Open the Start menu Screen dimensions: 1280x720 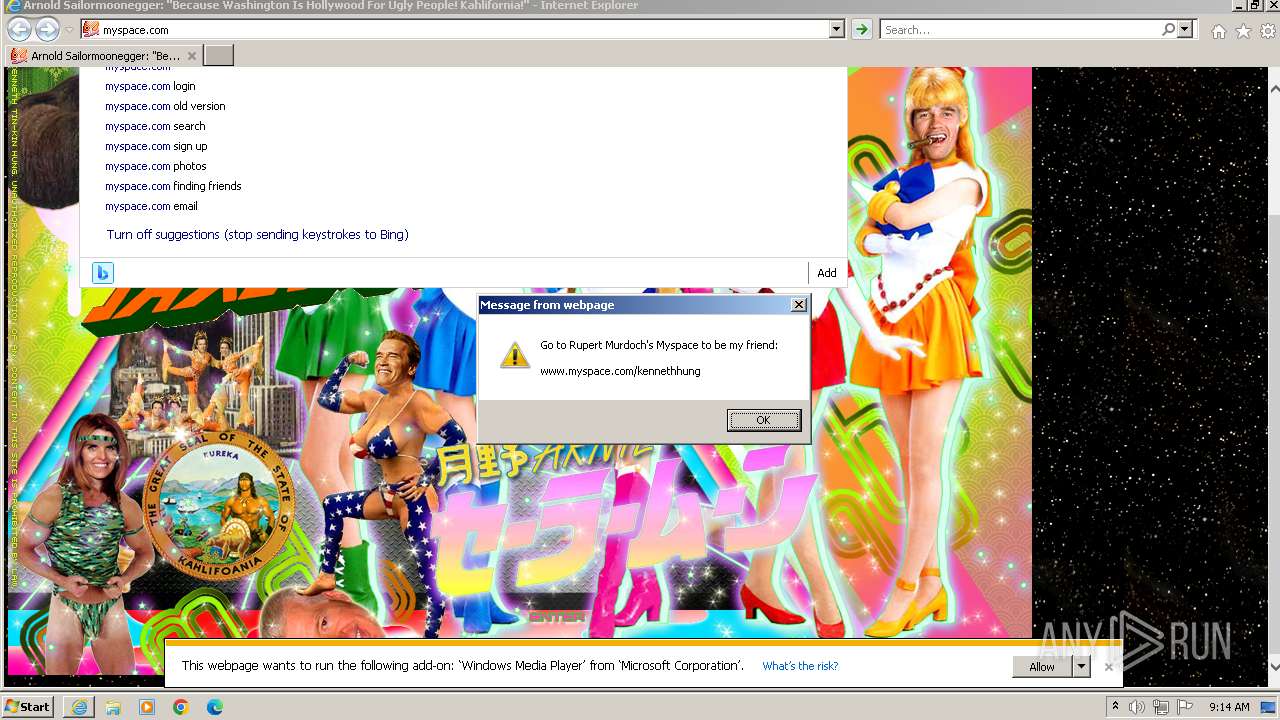pyautogui.click(x=28, y=707)
